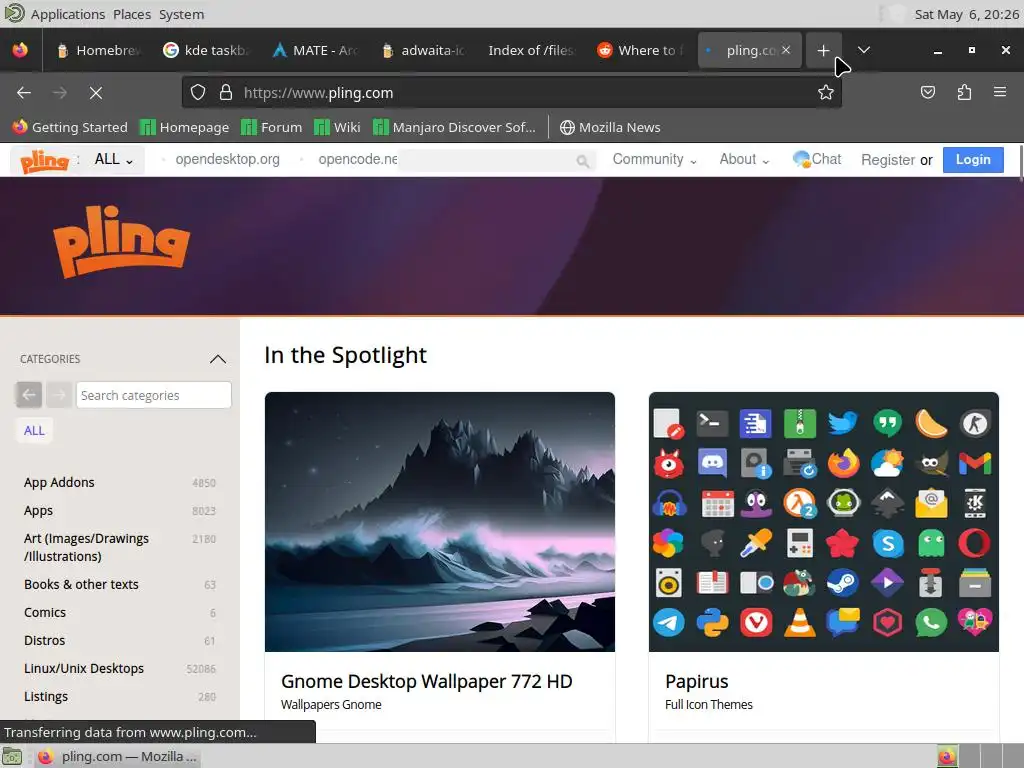Viewport: 1024px width, 768px height.
Task: Open the System menu
Action: click(x=182, y=14)
